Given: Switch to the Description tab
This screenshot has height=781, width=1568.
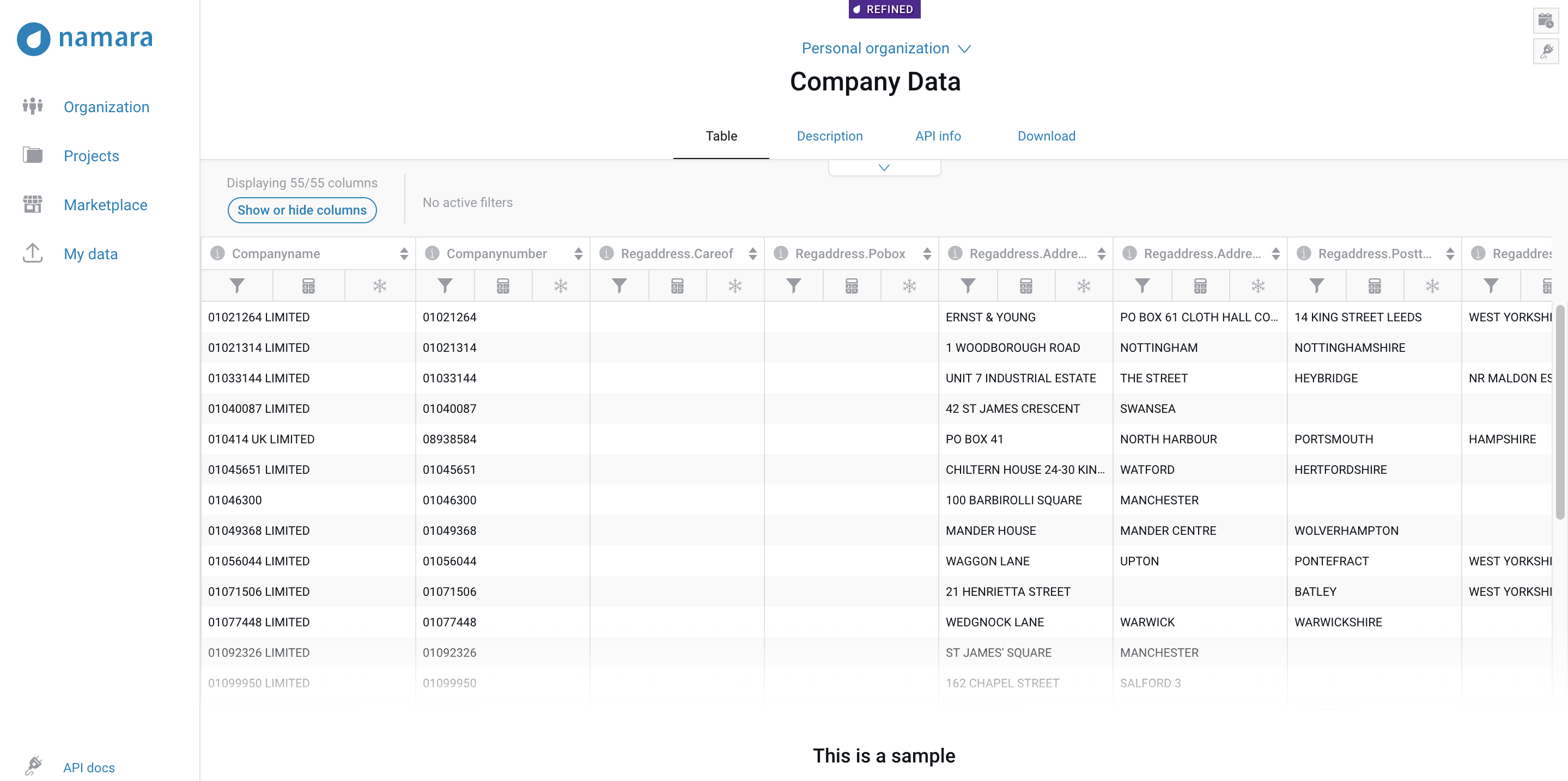Looking at the screenshot, I should [x=830, y=136].
